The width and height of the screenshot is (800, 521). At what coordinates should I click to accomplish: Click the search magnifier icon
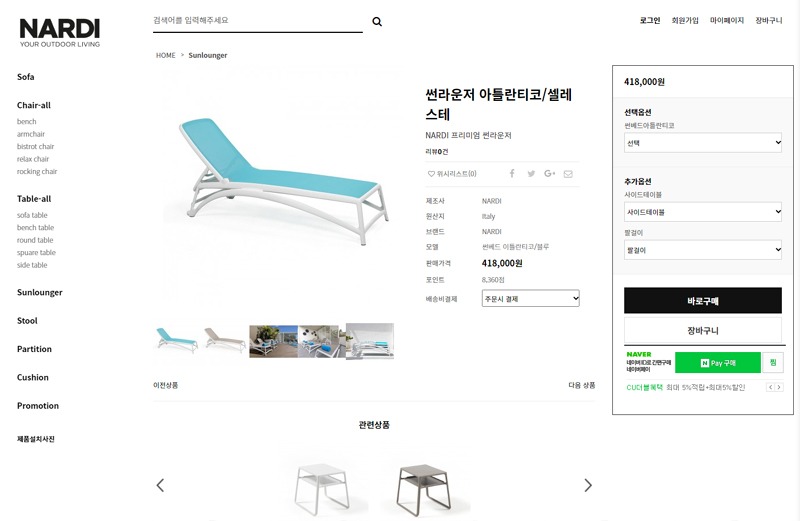tap(377, 21)
